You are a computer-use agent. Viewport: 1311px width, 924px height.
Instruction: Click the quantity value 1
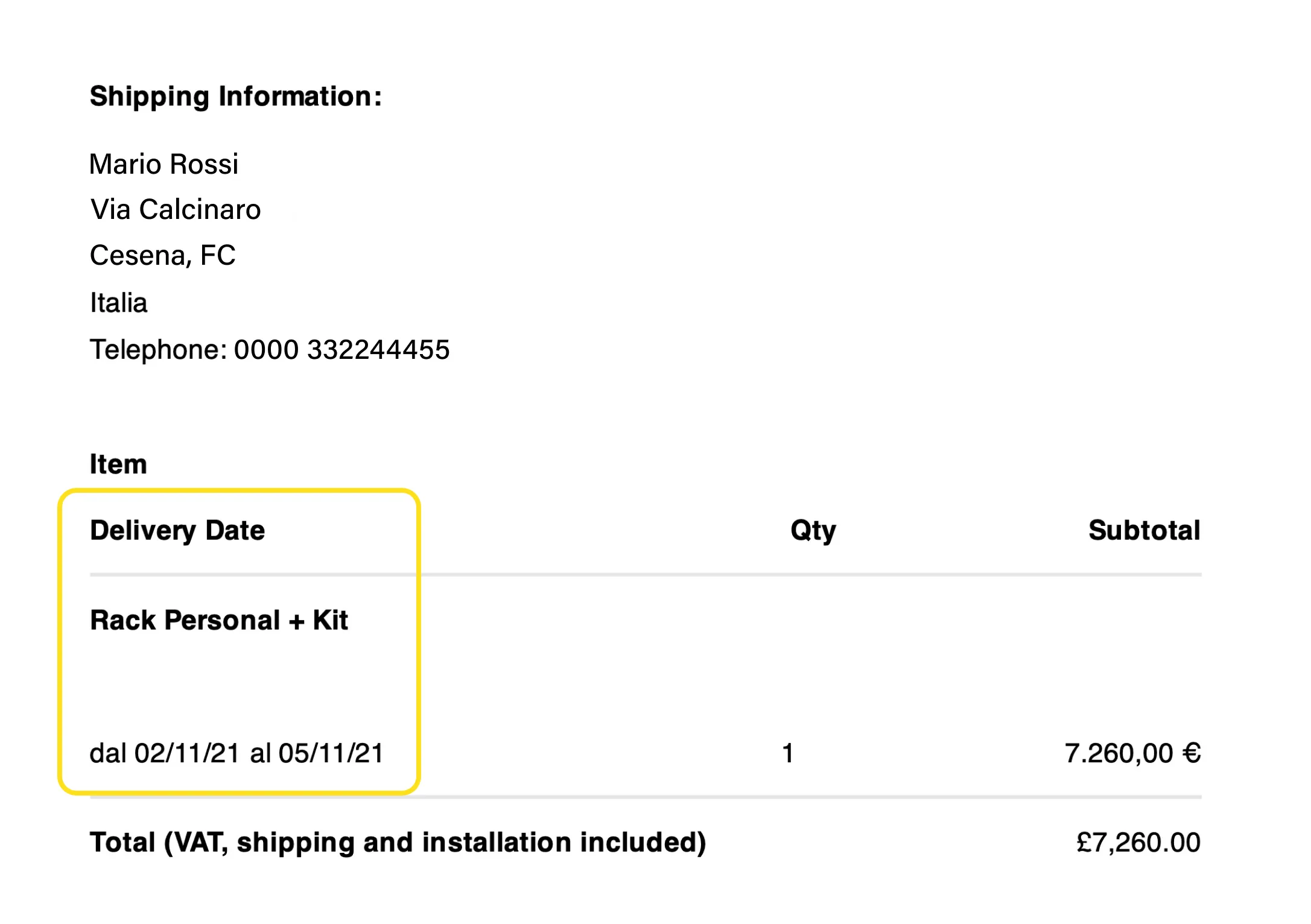pos(788,753)
